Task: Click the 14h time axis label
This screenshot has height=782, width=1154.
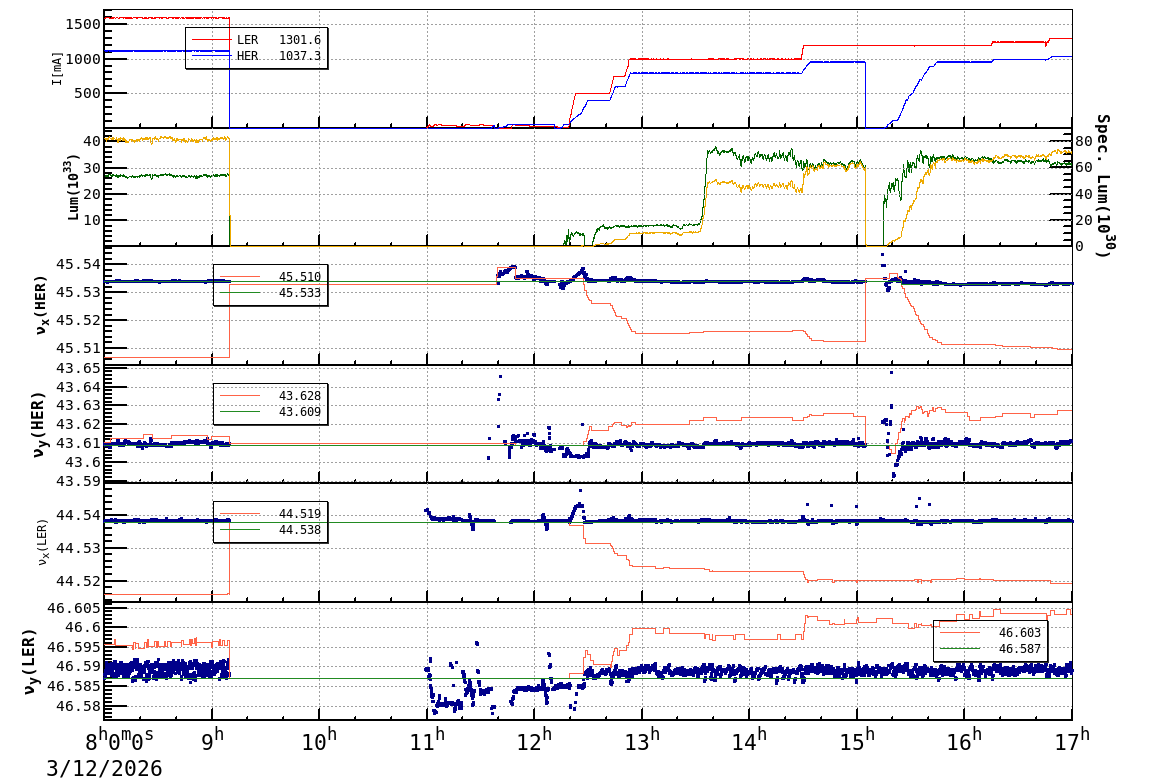Action: click(749, 739)
